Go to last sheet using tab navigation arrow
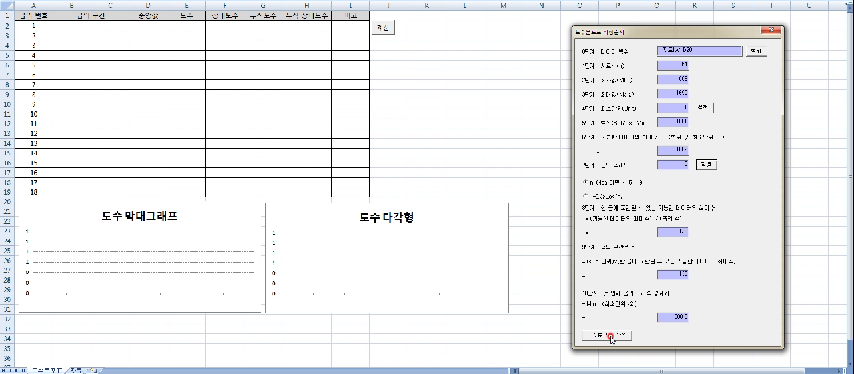 [x=24, y=370]
